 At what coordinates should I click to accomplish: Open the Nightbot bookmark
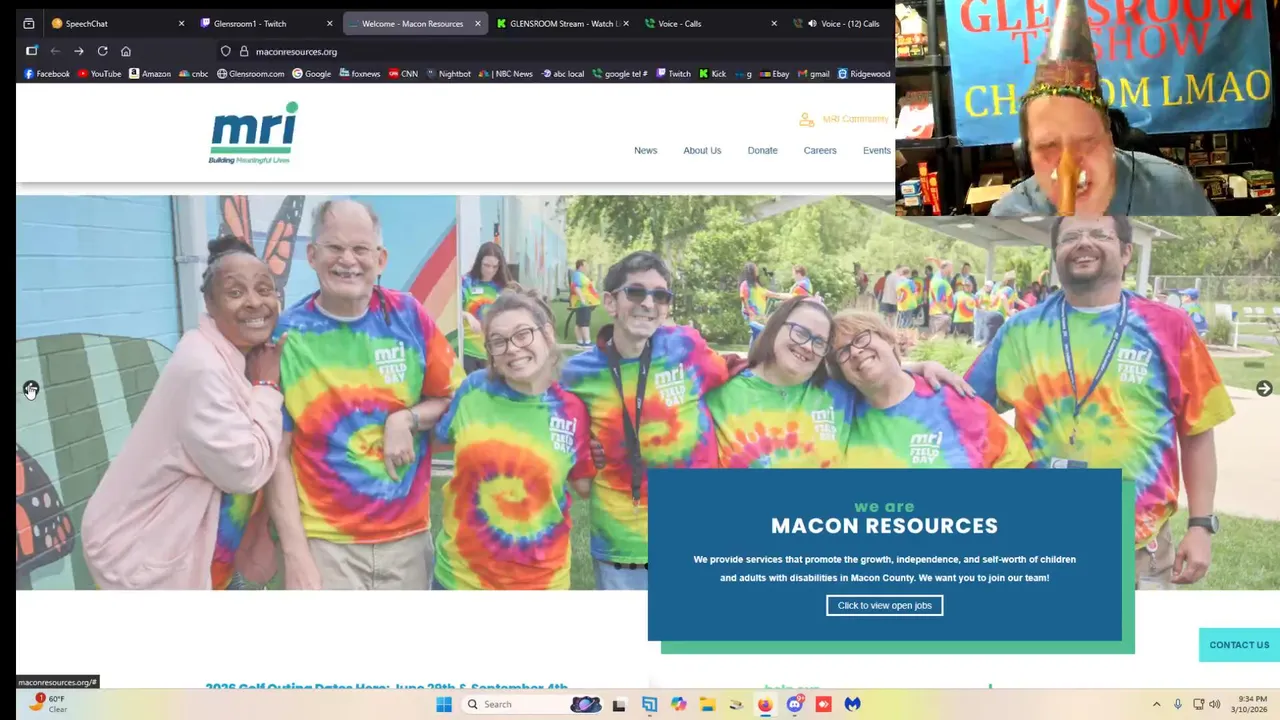click(x=448, y=73)
